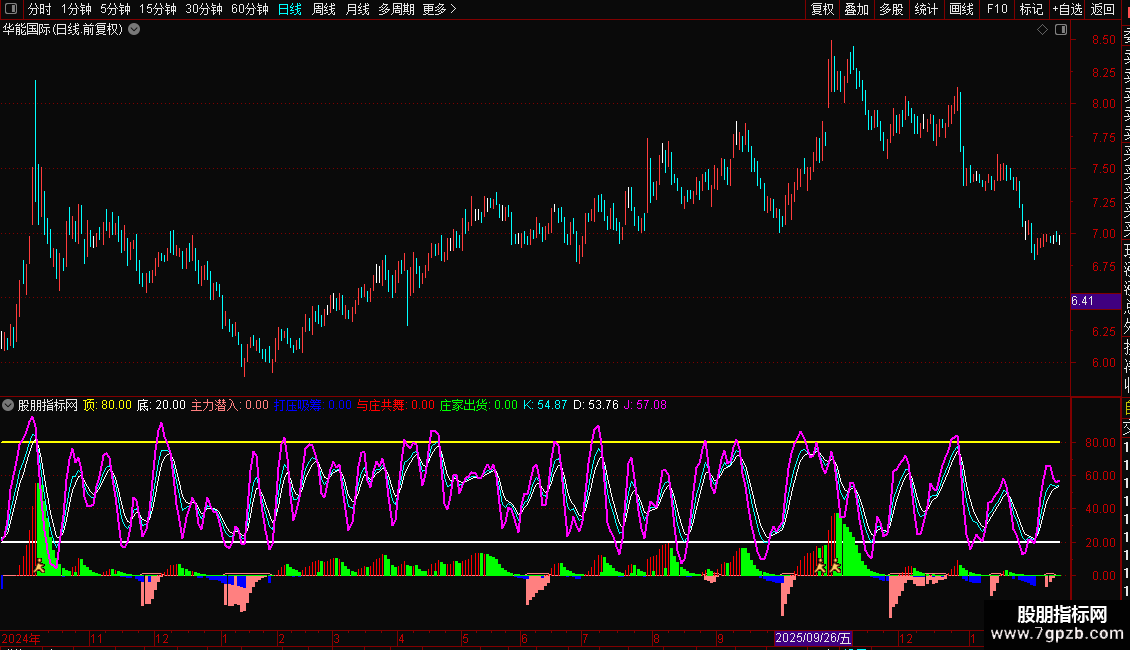Viewport: 1130px width, 650px height.
Task: Click the 8.50 price axis label
Action: tap(1104, 40)
